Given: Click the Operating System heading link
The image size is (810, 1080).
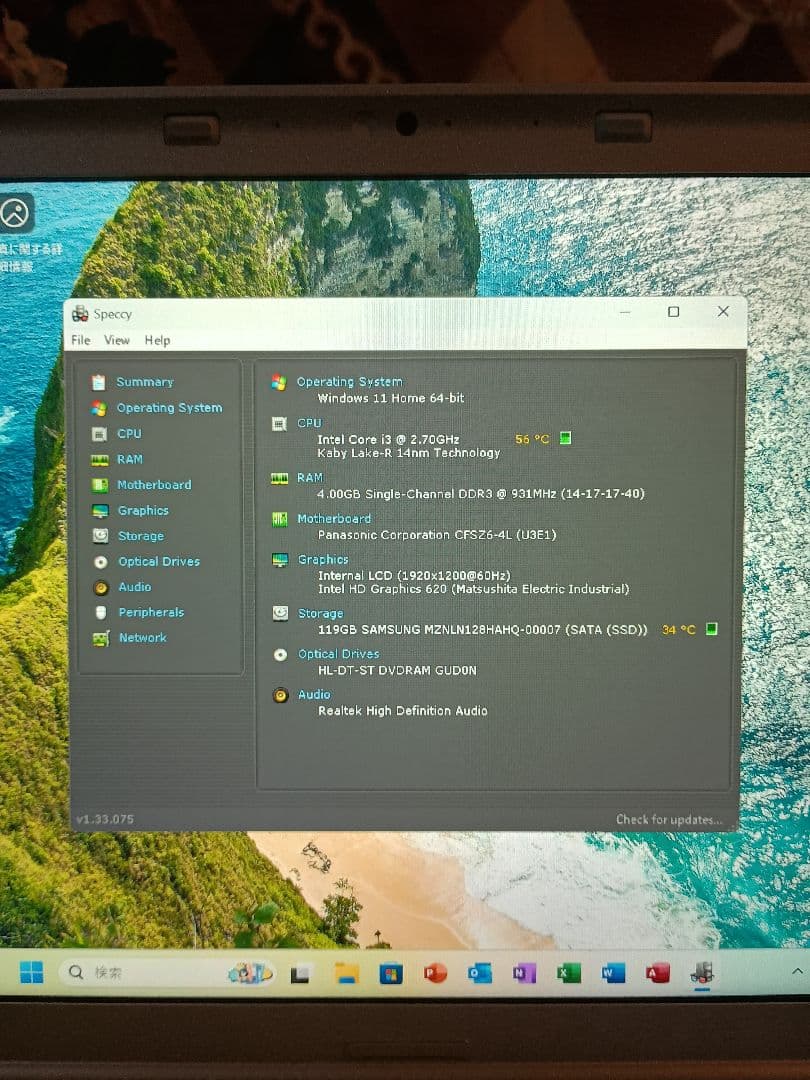Looking at the screenshot, I should tap(349, 382).
